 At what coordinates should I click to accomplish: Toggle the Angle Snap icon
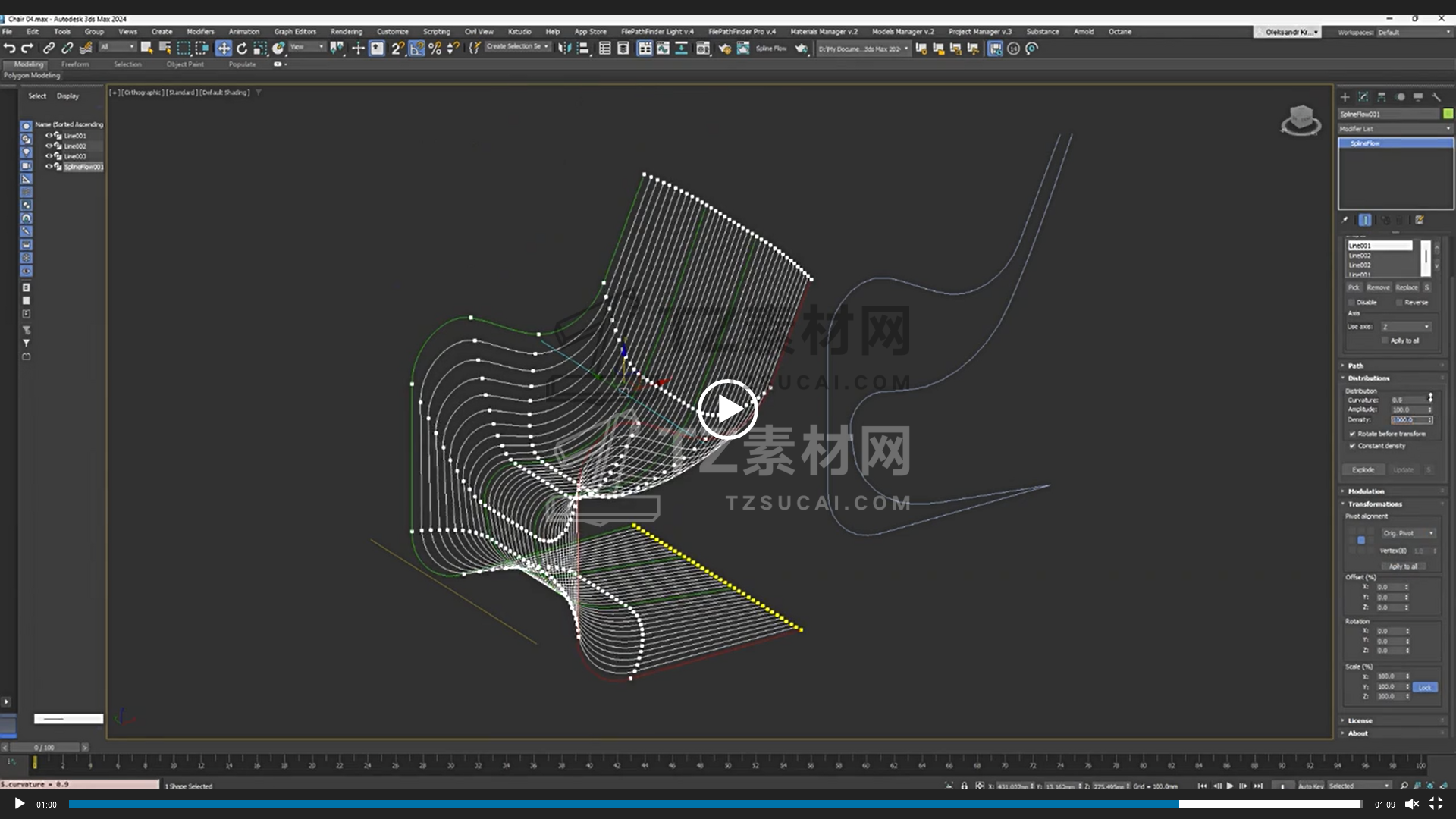(416, 49)
